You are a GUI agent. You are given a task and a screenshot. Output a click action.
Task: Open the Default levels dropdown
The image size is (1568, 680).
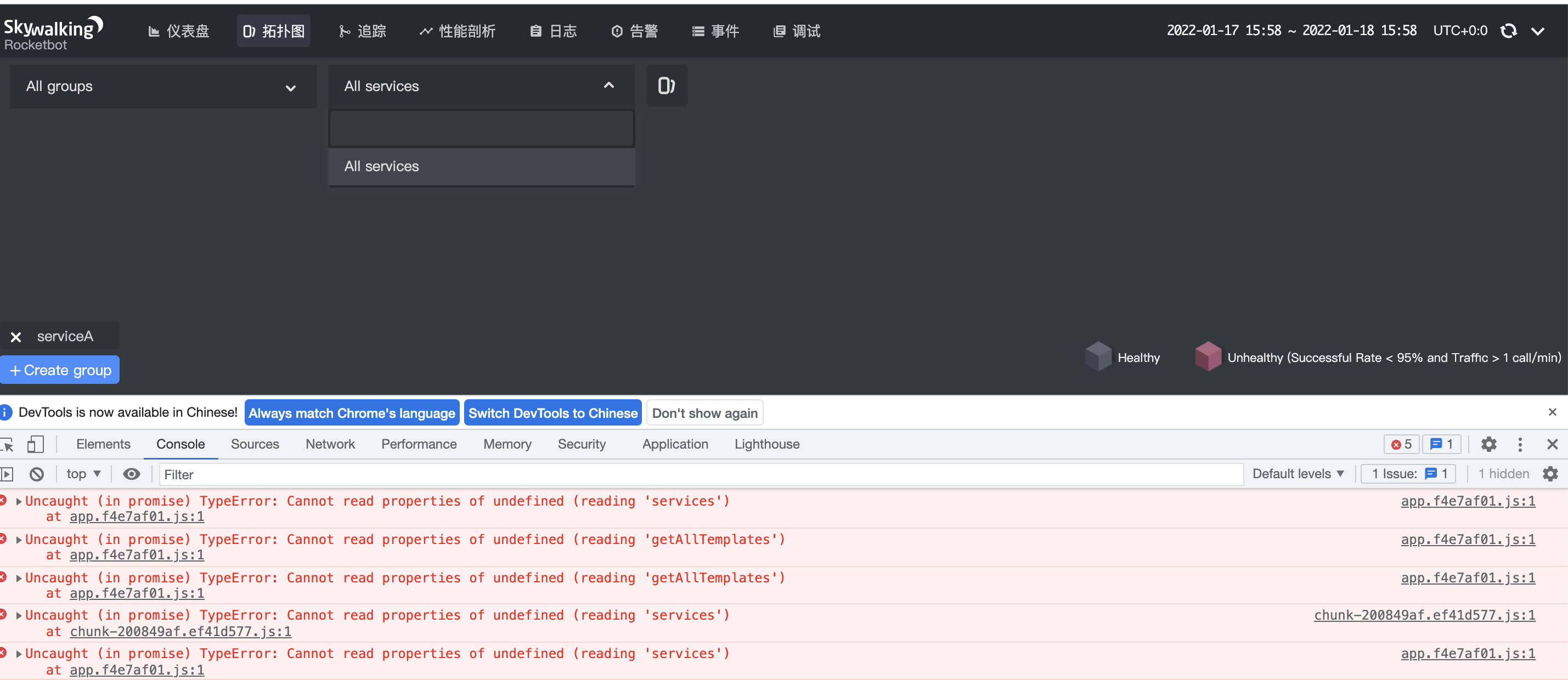1299,474
